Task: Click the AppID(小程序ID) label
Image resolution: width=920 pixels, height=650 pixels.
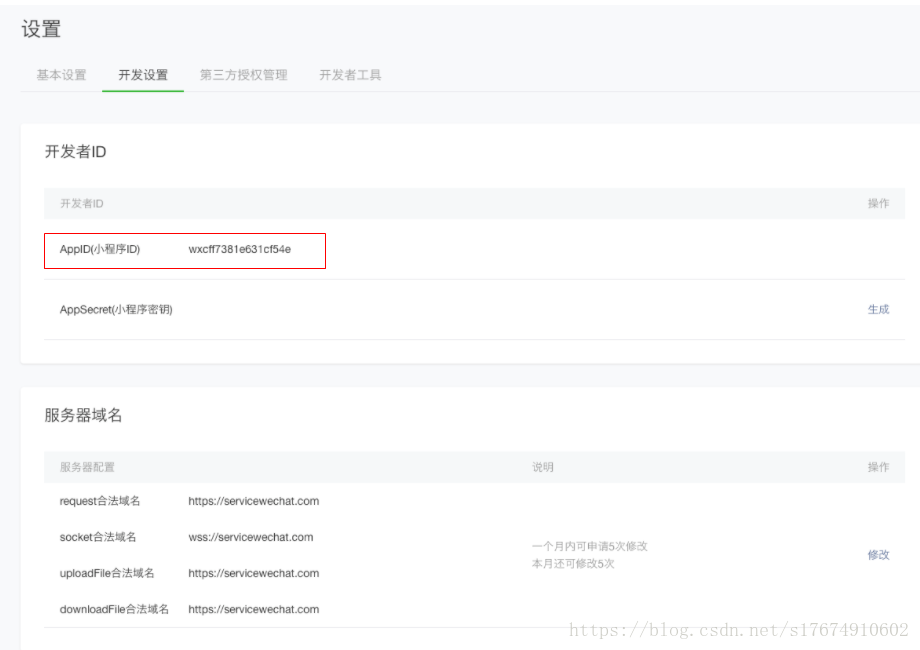Action: click(x=100, y=249)
